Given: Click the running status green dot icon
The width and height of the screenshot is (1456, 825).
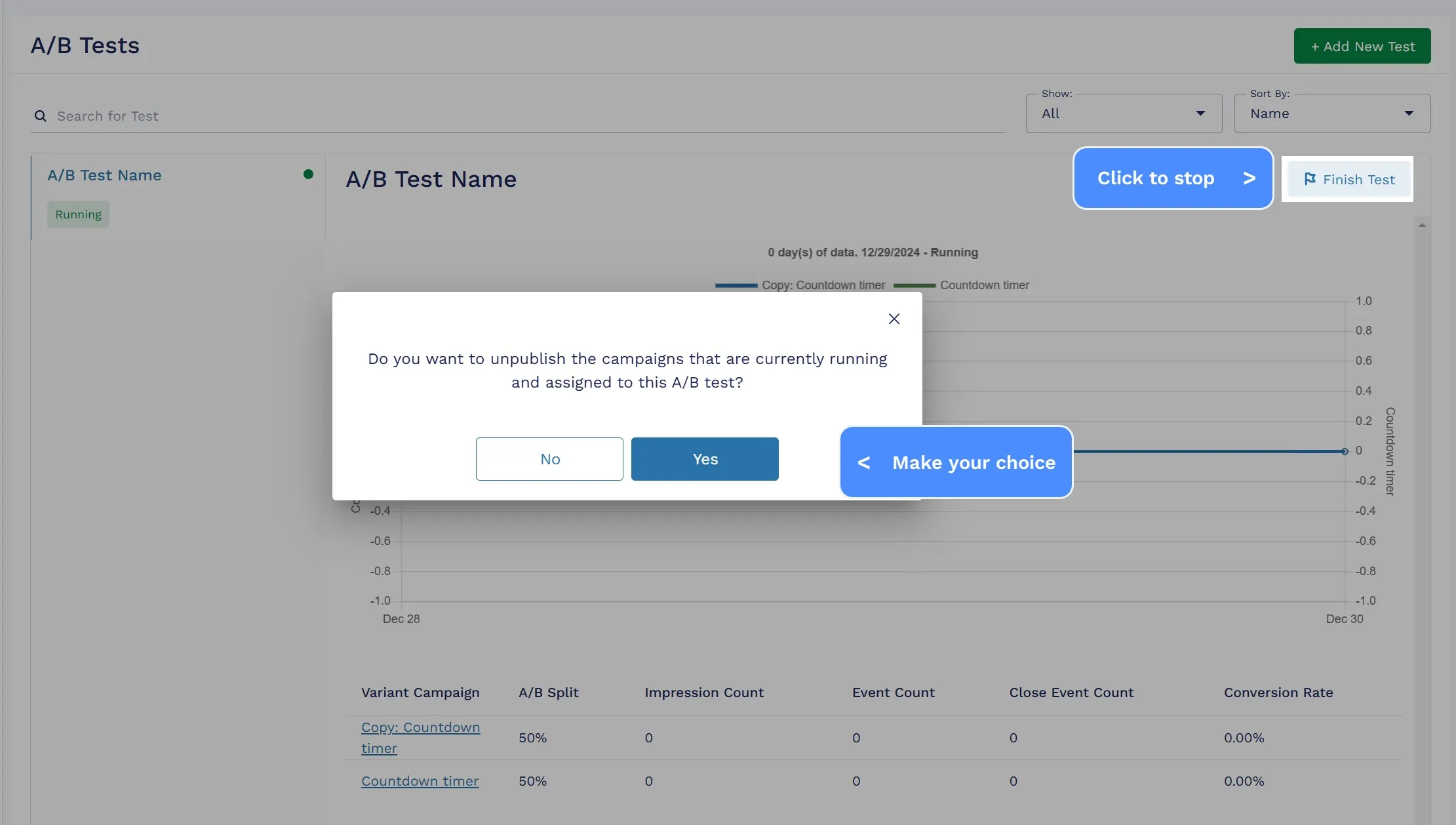Looking at the screenshot, I should 308,174.
